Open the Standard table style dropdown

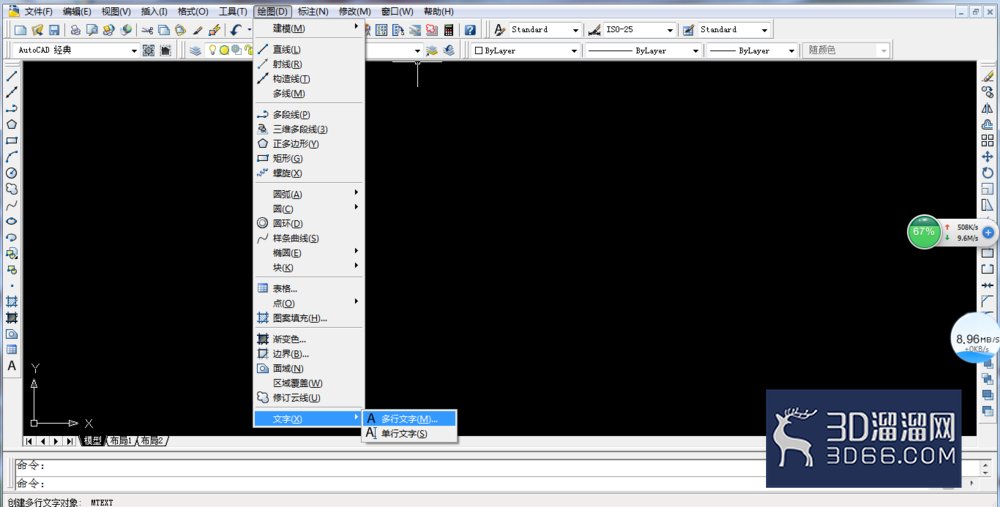pos(764,30)
